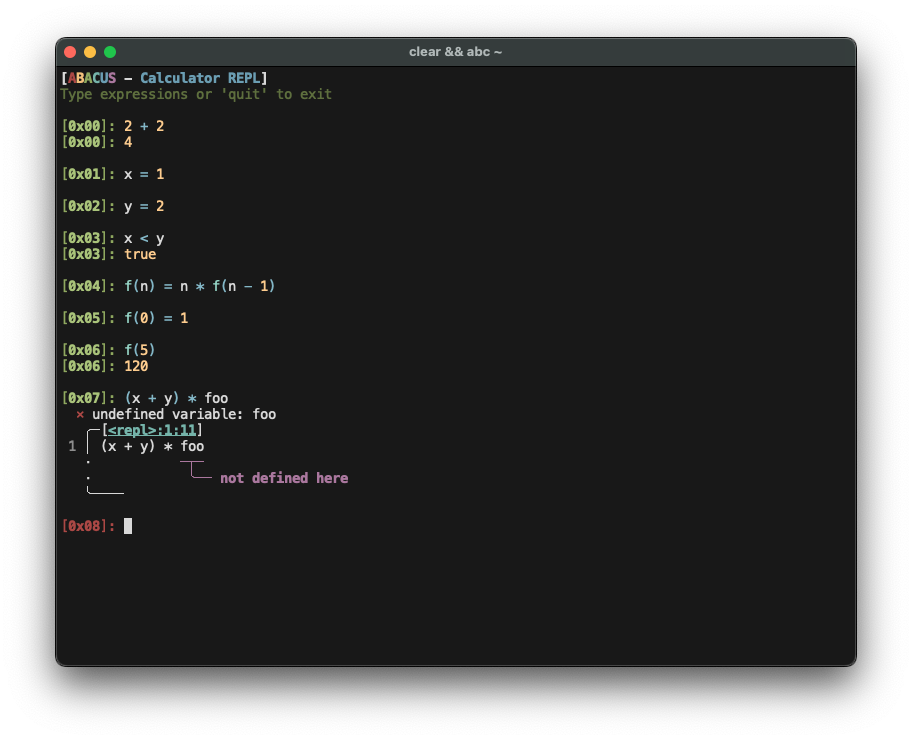The width and height of the screenshot is (912, 740).
Task: Click the Calculator REPL header label
Action: point(199,78)
